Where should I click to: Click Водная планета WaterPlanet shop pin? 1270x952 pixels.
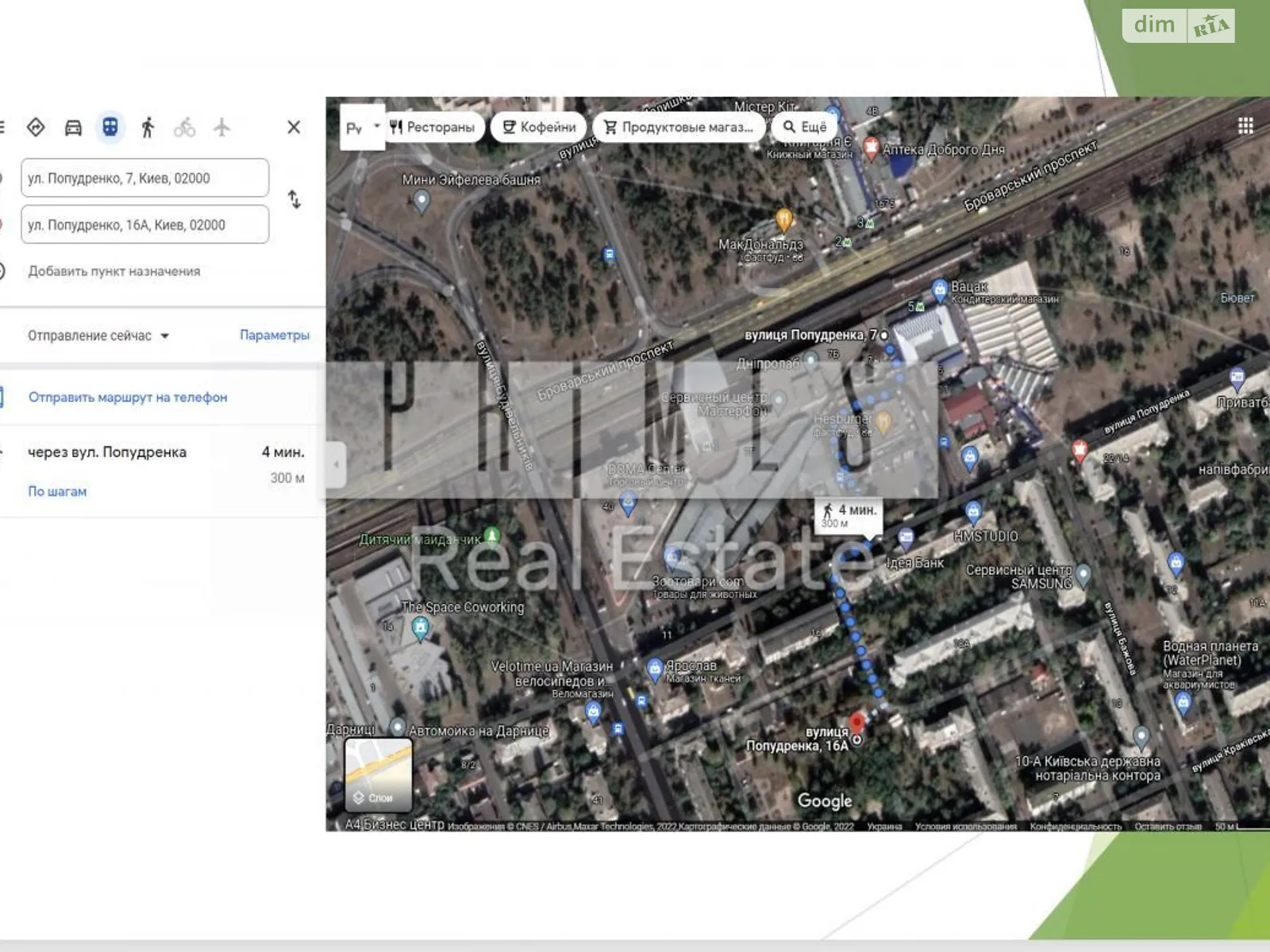click(1183, 703)
